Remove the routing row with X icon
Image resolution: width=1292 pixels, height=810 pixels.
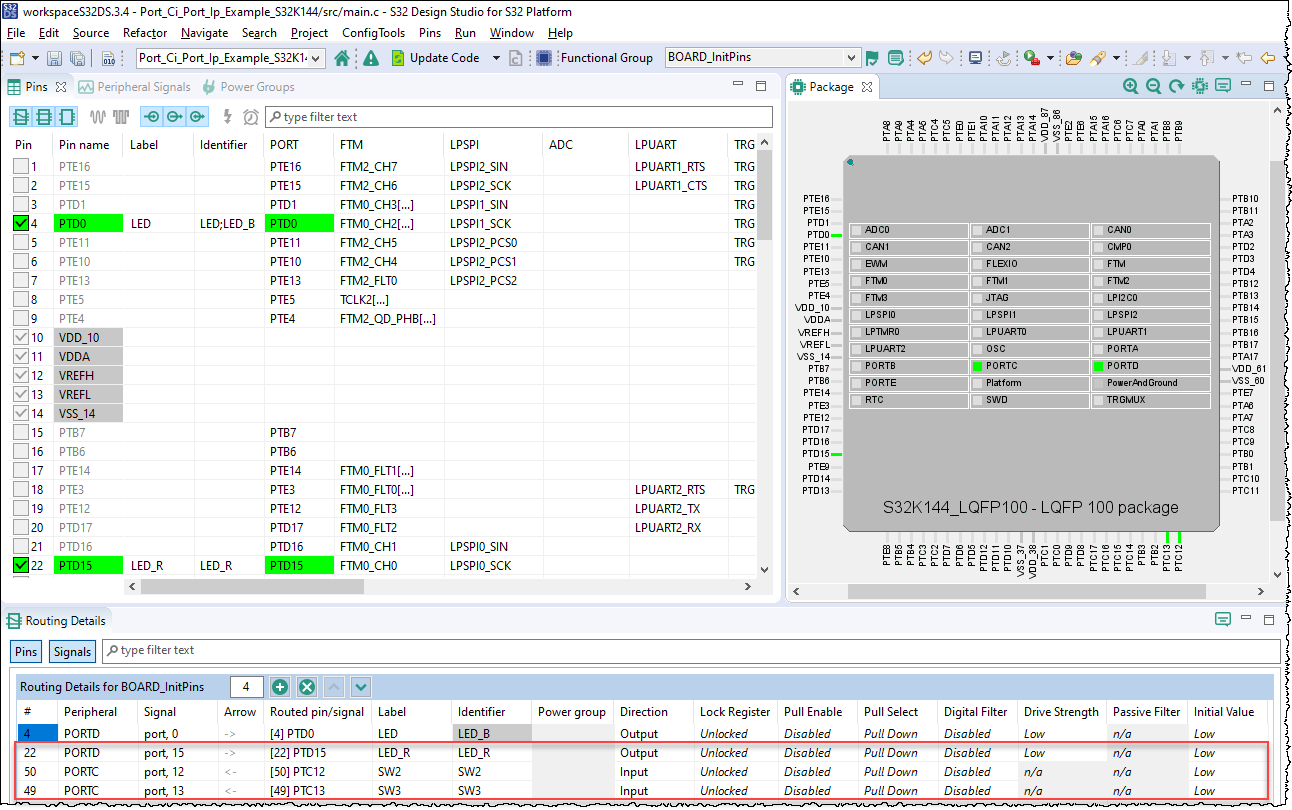(x=307, y=687)
